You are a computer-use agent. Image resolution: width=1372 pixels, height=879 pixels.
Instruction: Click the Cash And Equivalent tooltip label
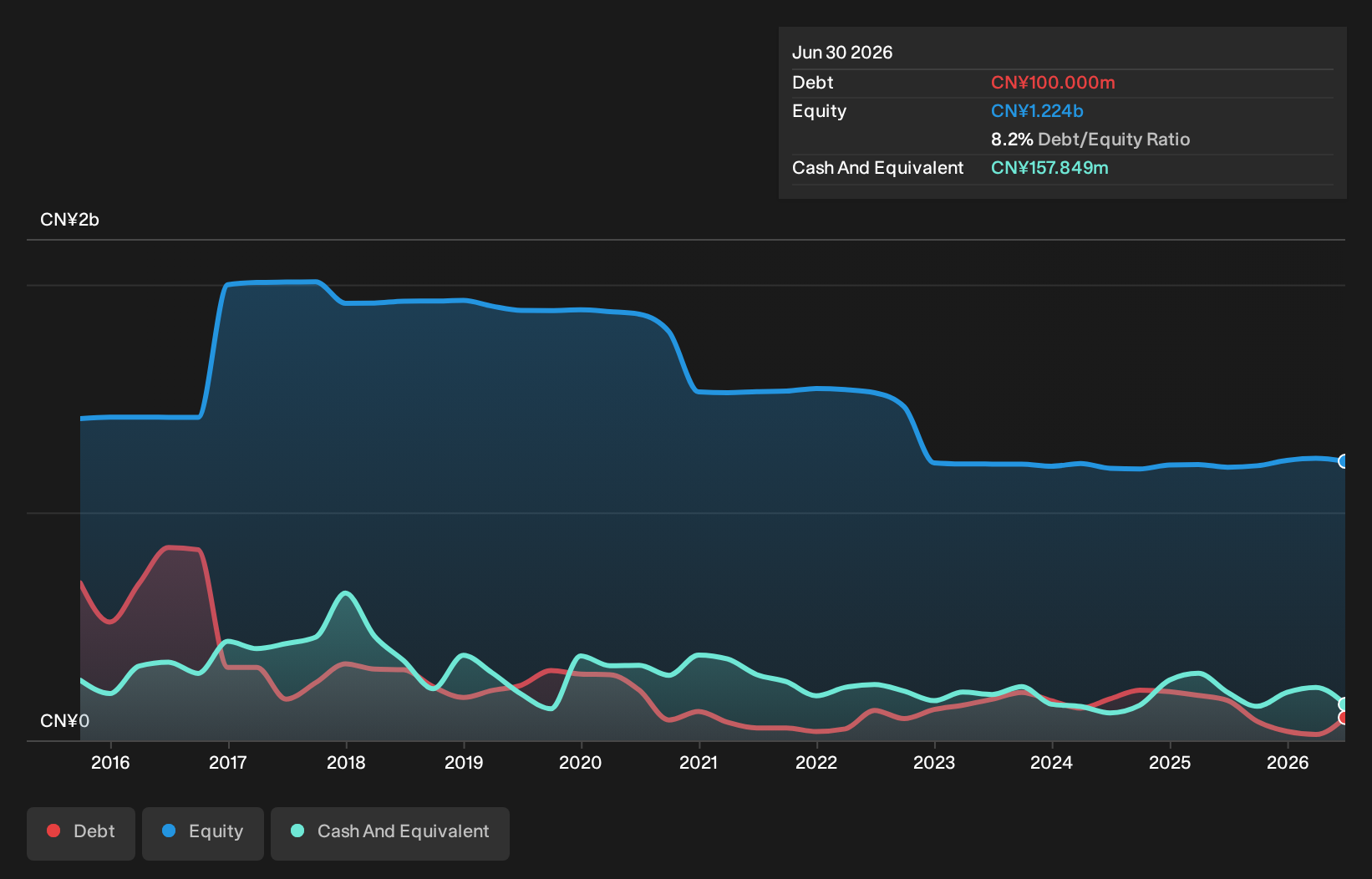[x=877, y=168]
